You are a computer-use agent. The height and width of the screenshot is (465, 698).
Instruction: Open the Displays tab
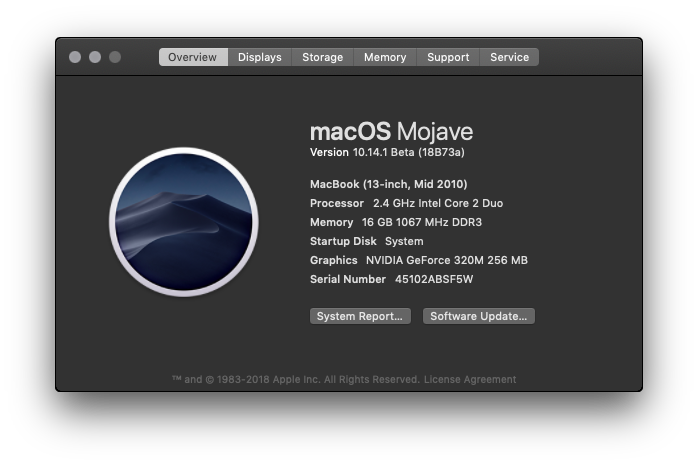[x=260, y=57]
